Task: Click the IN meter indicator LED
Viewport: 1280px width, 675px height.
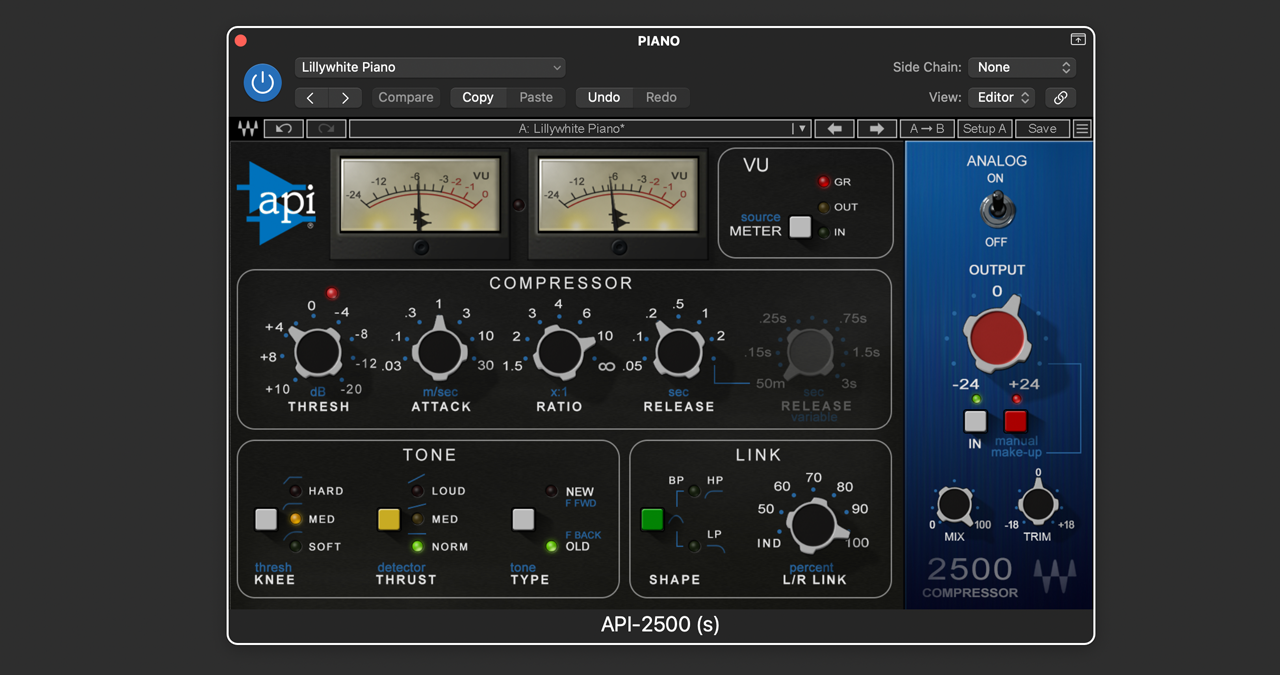Action: pos(824,232)
